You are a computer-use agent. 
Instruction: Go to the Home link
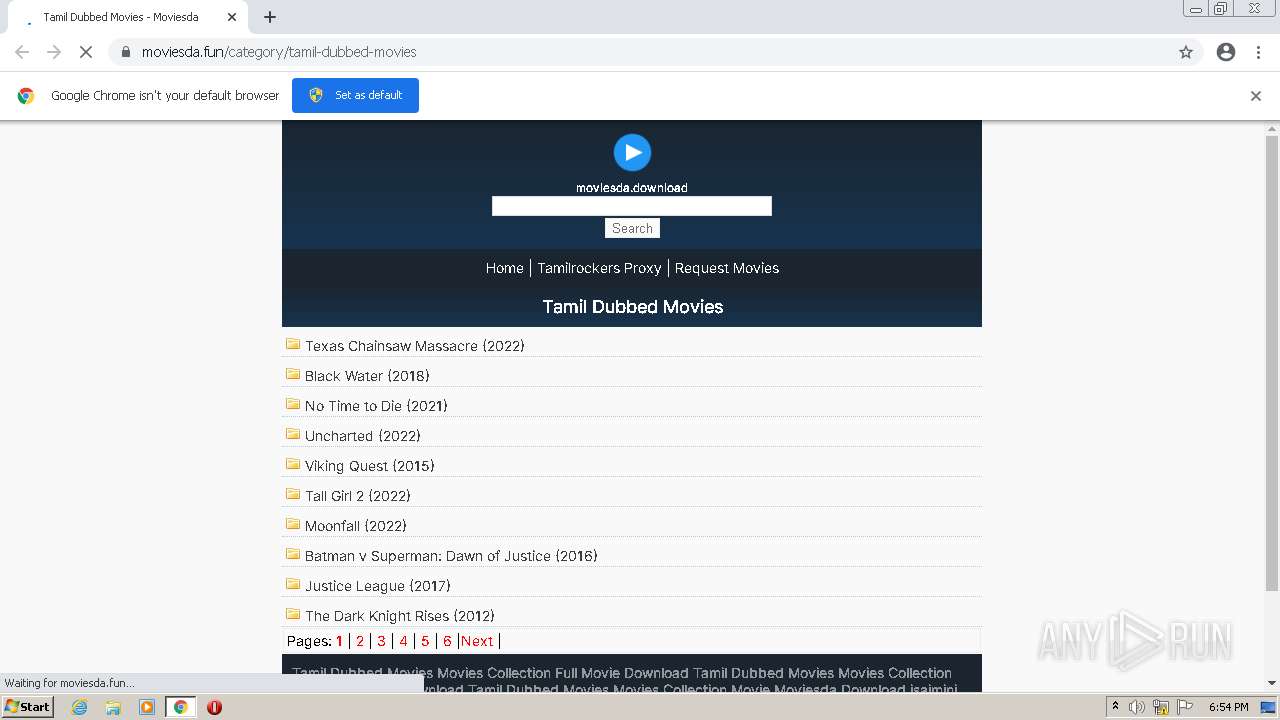504,268
